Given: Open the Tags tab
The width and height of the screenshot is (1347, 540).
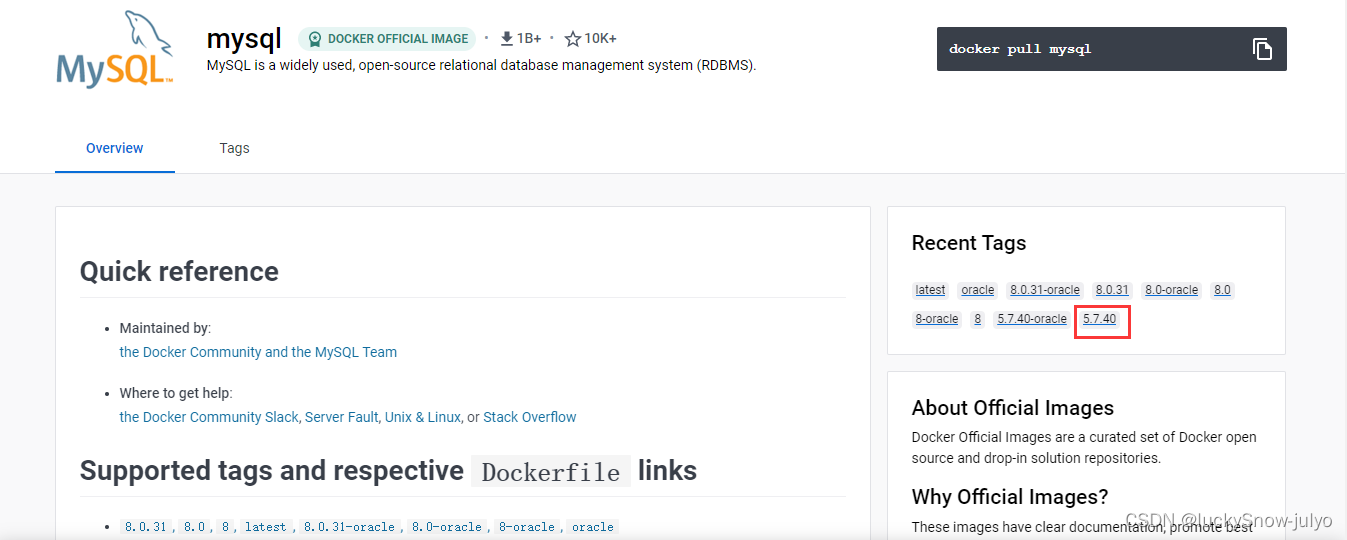Looking at the screenshot, I should tap(234, 148).
